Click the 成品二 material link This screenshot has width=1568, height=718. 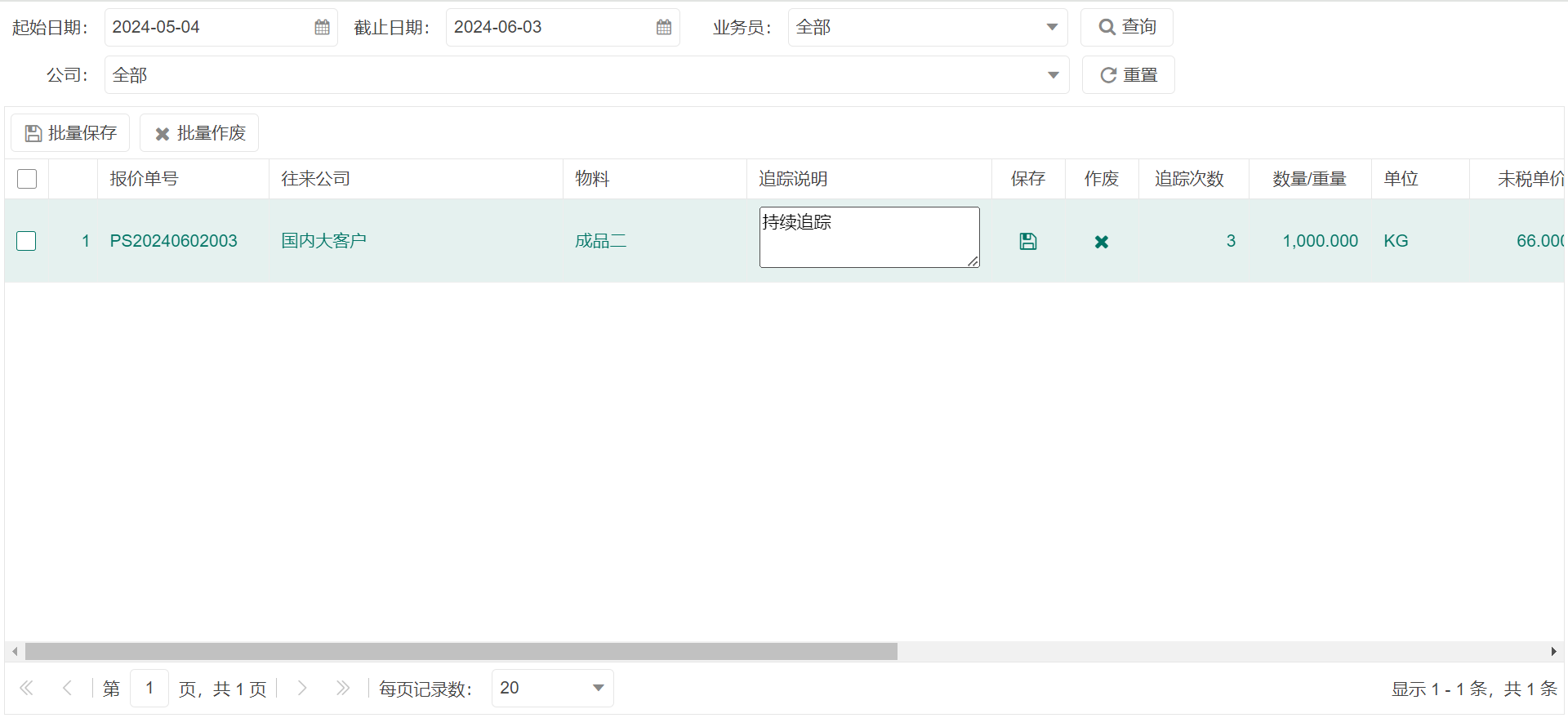(601, 241)
